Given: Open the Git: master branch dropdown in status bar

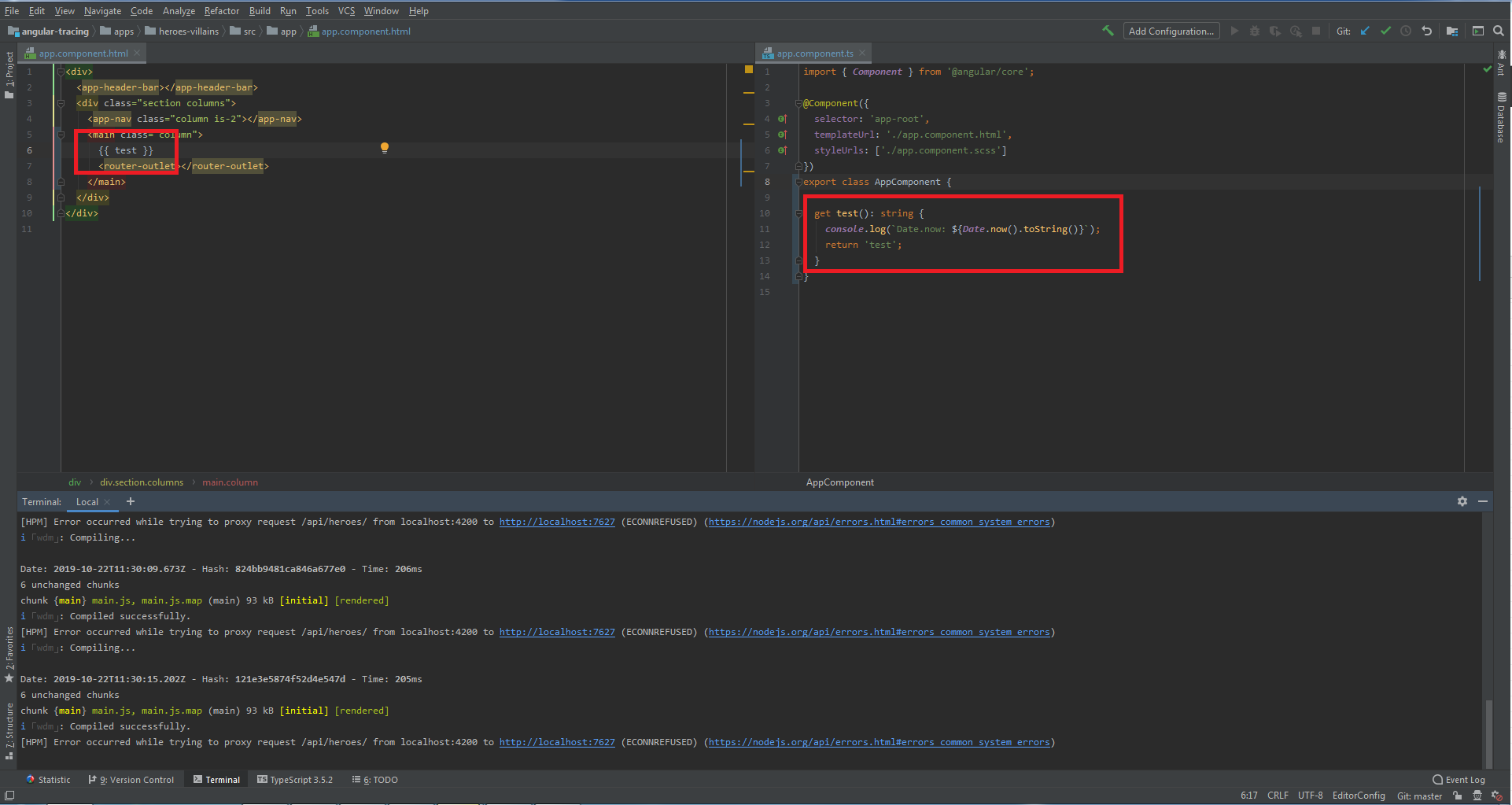Looking at the screenshot, I should pos(1419,796).
